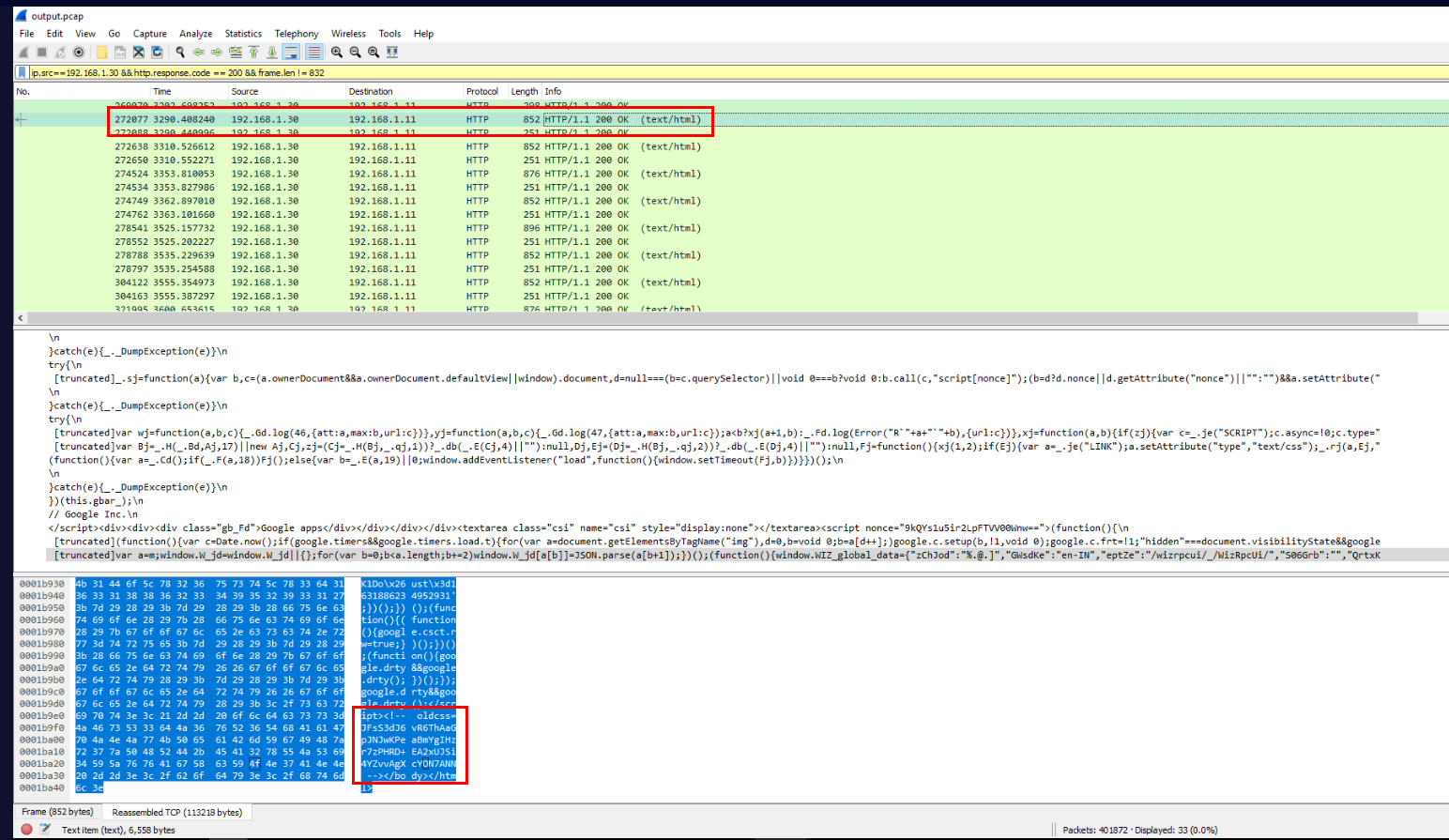The width and height of the screenshot is (1449, 840).
Task: Open the expert information red circle icon
Action: [x=26, y=830]
